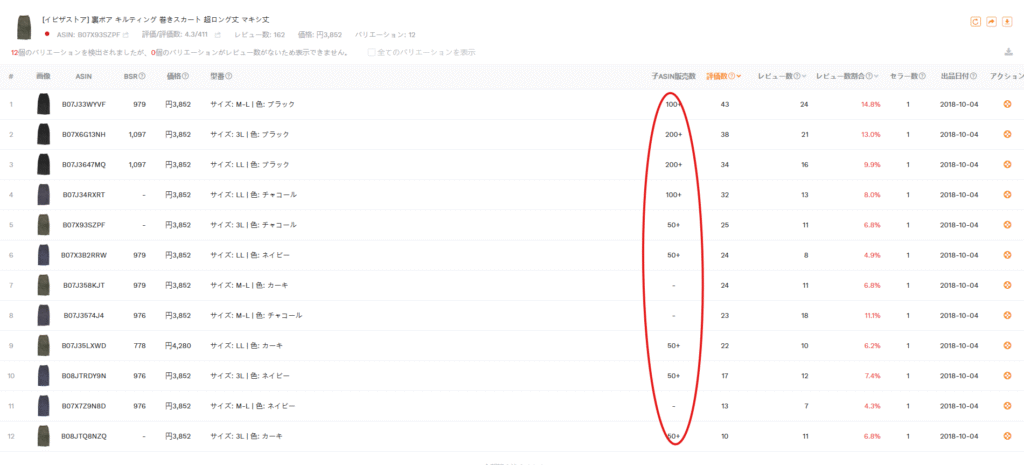
Task: Open ASIN B07X6G13NH link
Action: [x=84, y=134]
